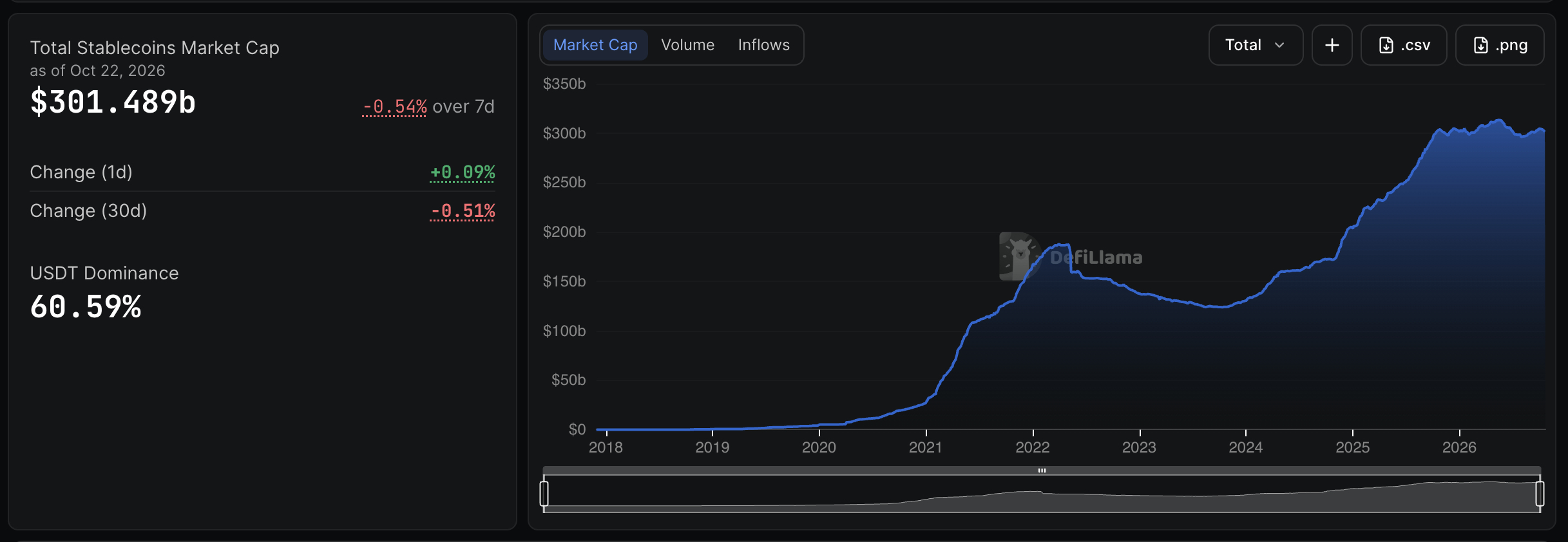Image resolution: width=1568 pixels, height=542 pixels.
Task: Click the USDT Dominance label
Action: (x=104, y=274)
